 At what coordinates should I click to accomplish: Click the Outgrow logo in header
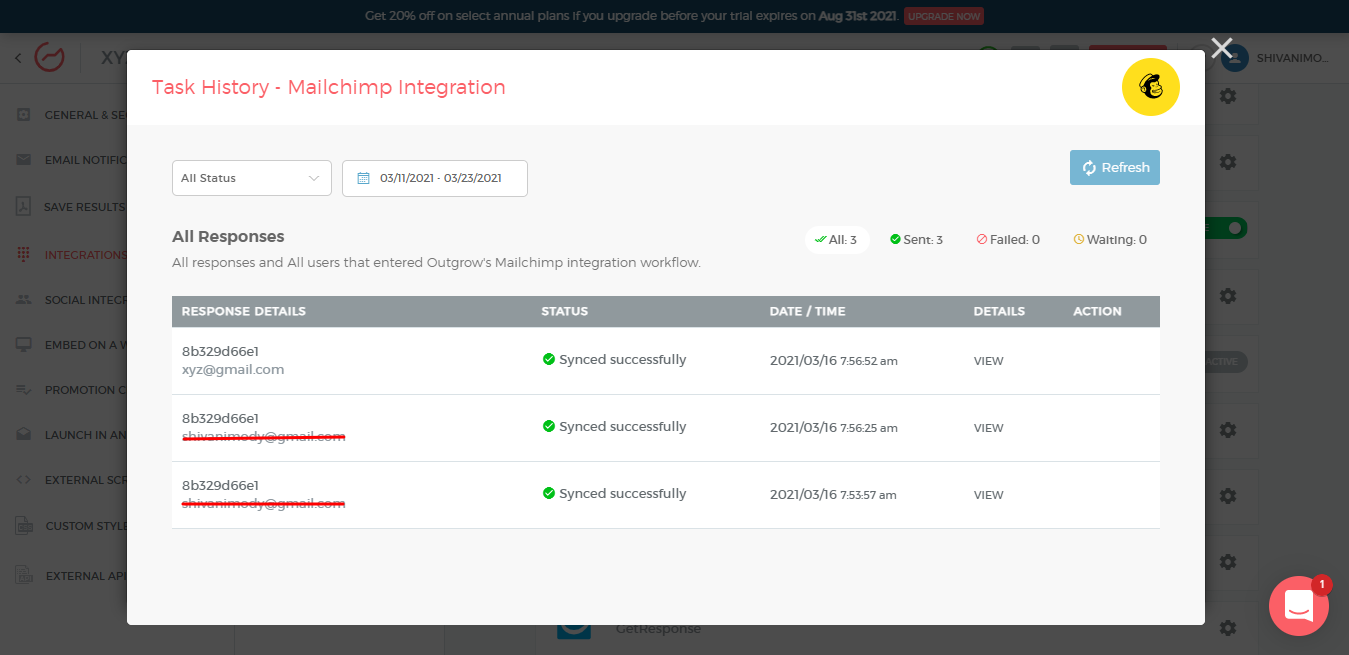[49, 58]
